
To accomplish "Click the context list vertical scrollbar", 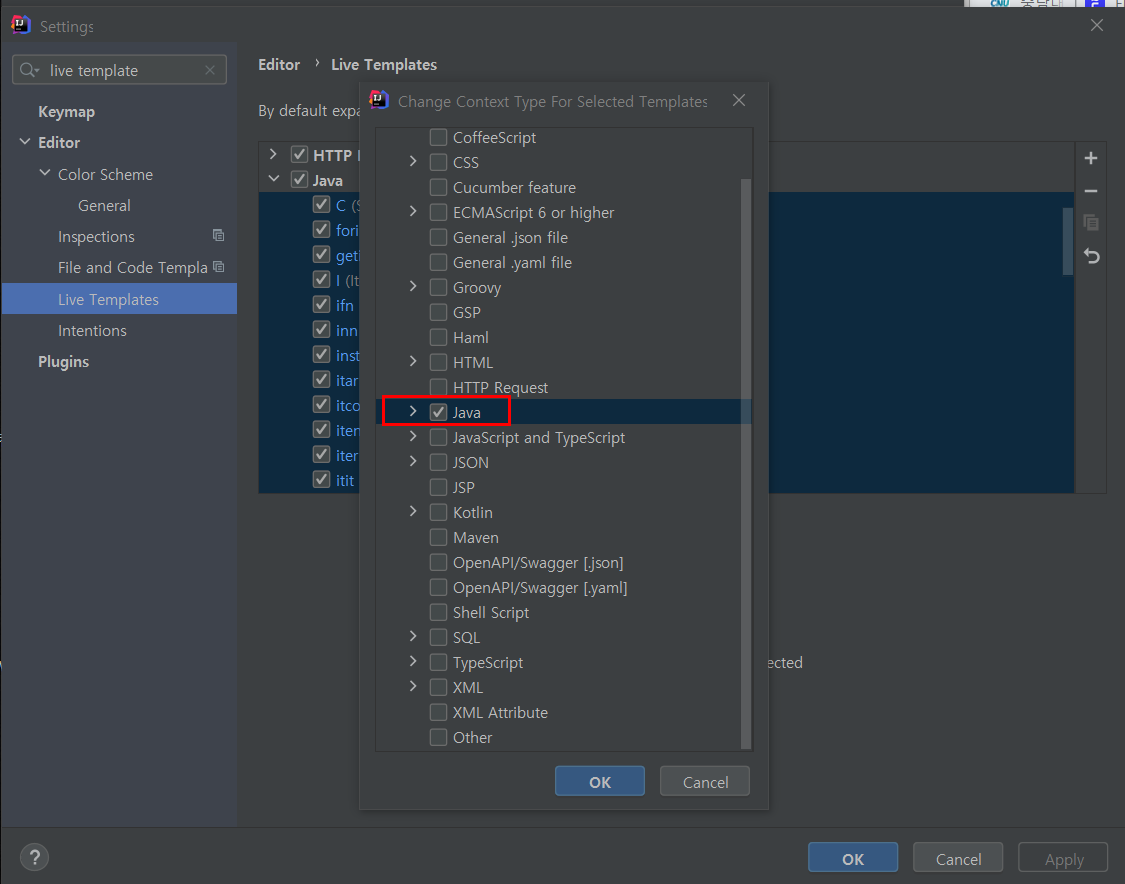I will point(745,464).
